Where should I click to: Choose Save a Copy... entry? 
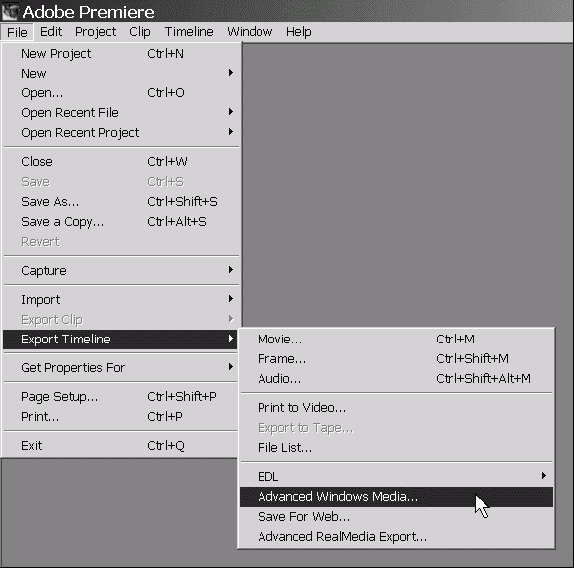tap(121, 221)
